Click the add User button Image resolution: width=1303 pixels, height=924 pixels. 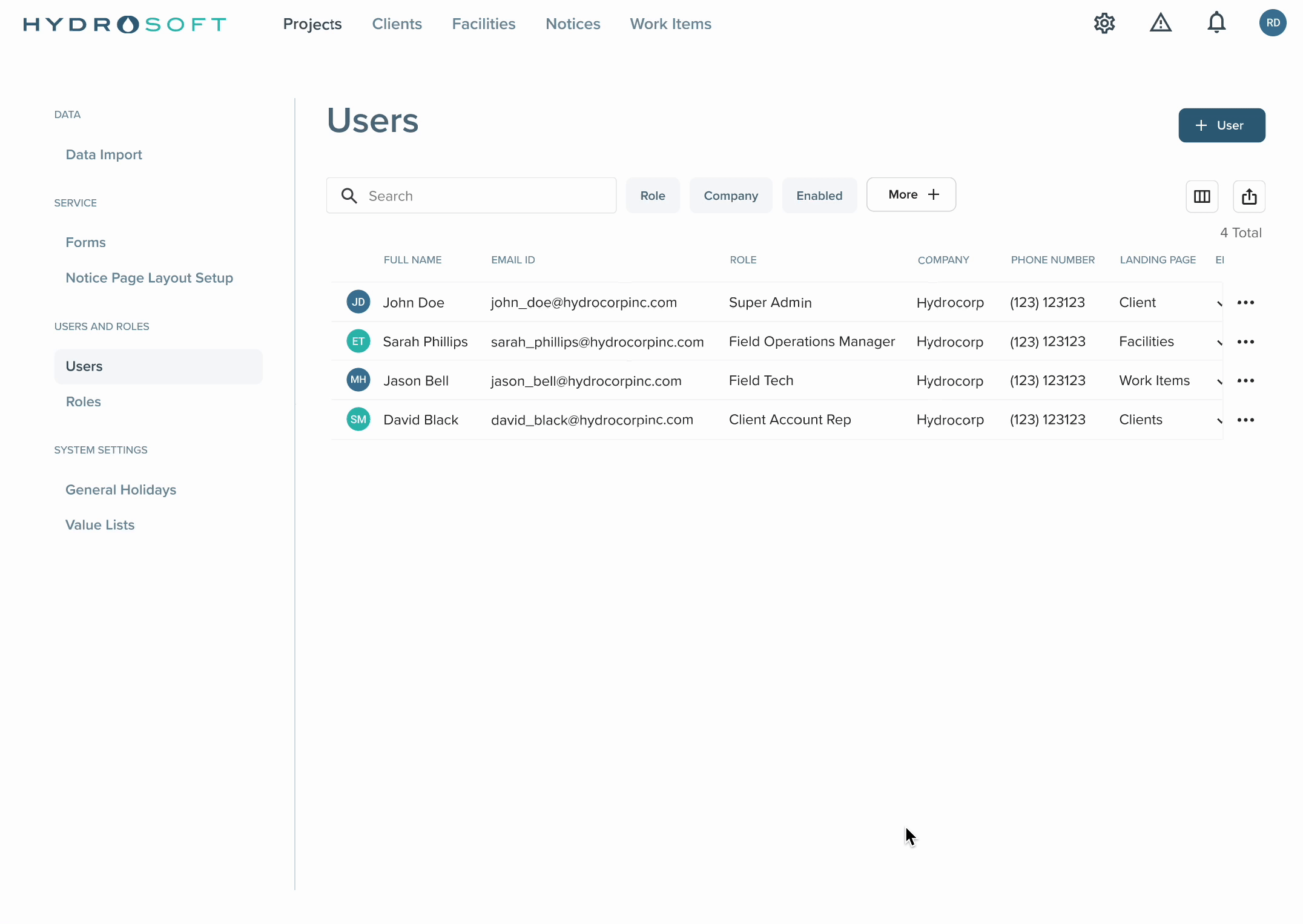tap(1221, 125)
